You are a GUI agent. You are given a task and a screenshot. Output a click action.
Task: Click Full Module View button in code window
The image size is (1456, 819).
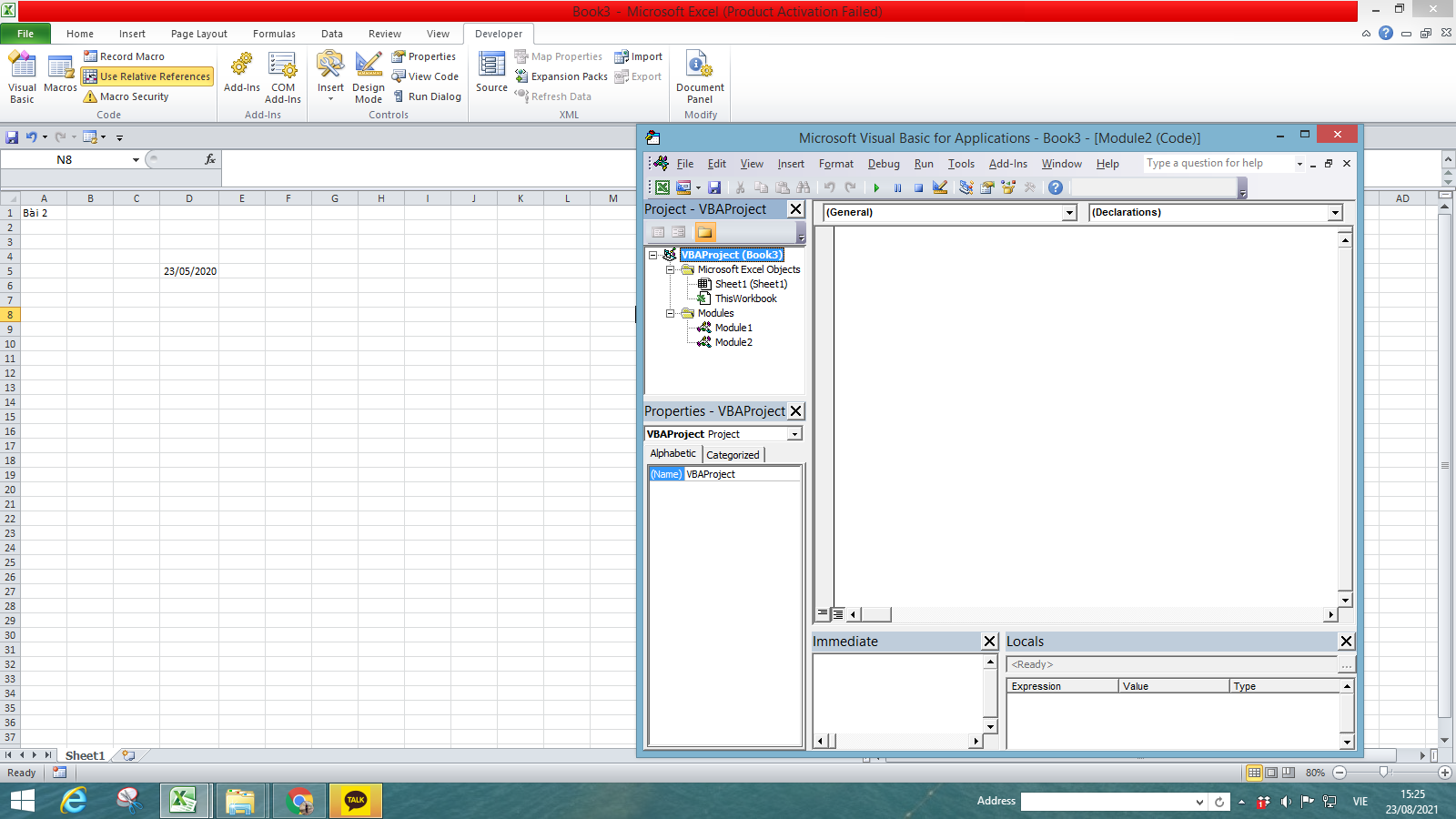[x=838, y=614]
